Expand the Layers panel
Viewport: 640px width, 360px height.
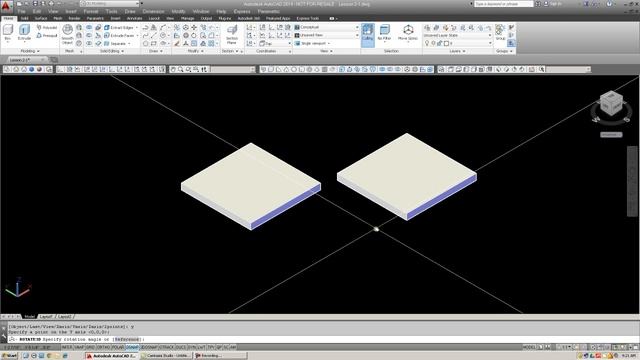457,51
